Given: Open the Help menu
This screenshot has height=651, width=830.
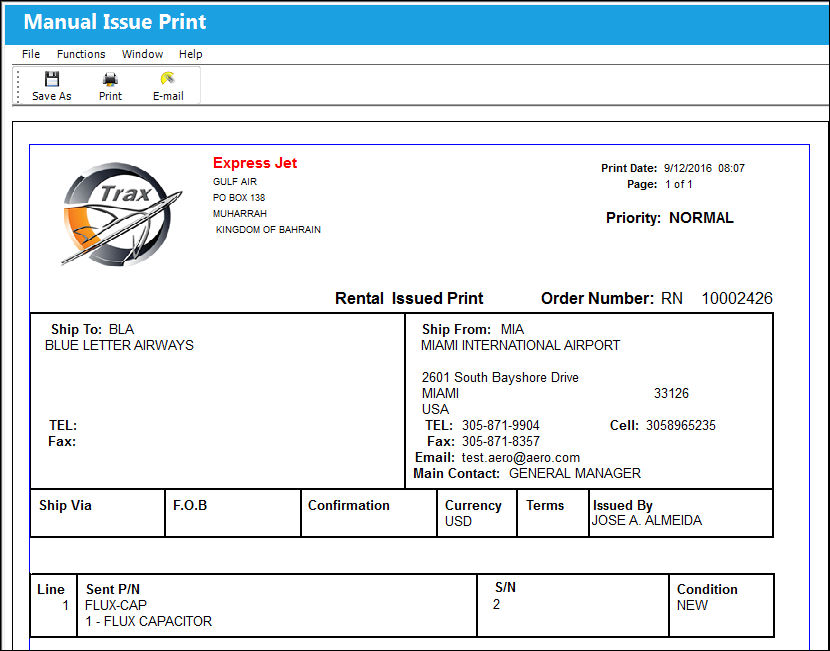Looking at the screenshot, I should click(x=191, y=54).
